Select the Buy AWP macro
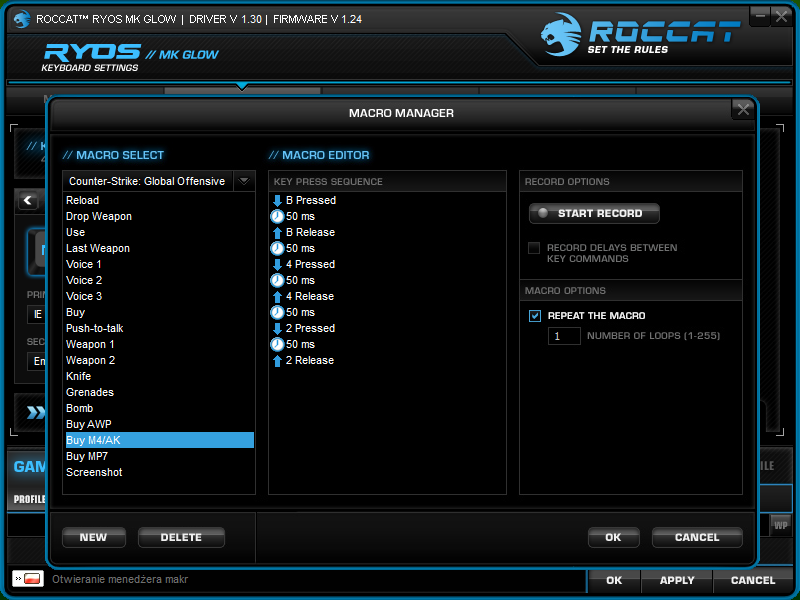Screen dimensions: 800x600 coord(159,424)
